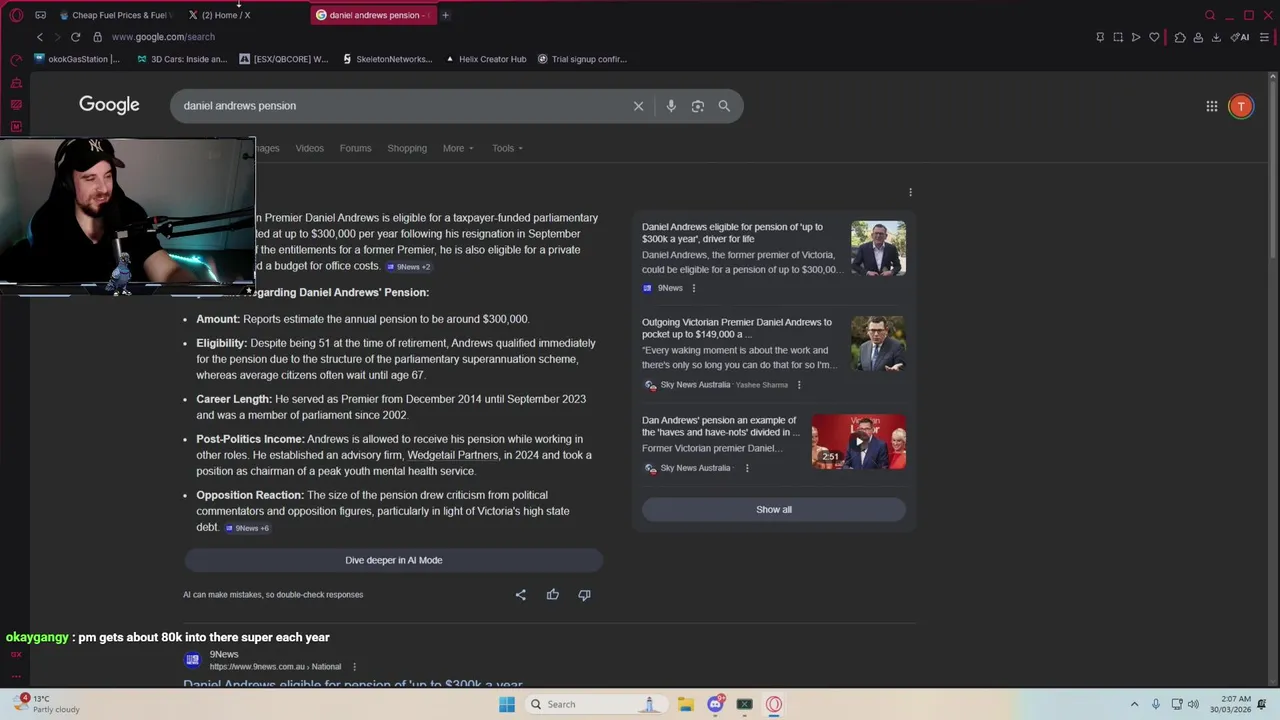Select the daniel andrews pension tab
The width and height of the screenshot is (1280, 720).
coord(373,15)
